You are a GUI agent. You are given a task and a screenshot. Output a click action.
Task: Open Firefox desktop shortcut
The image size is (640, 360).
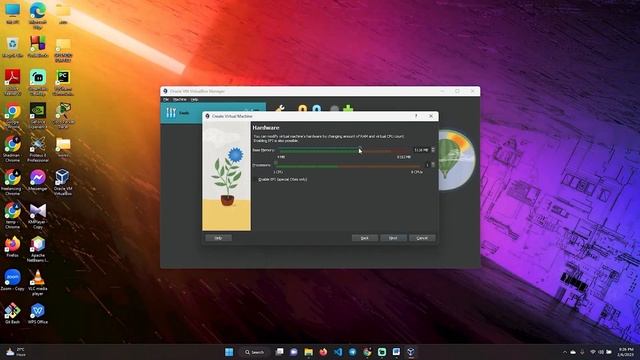12,247
